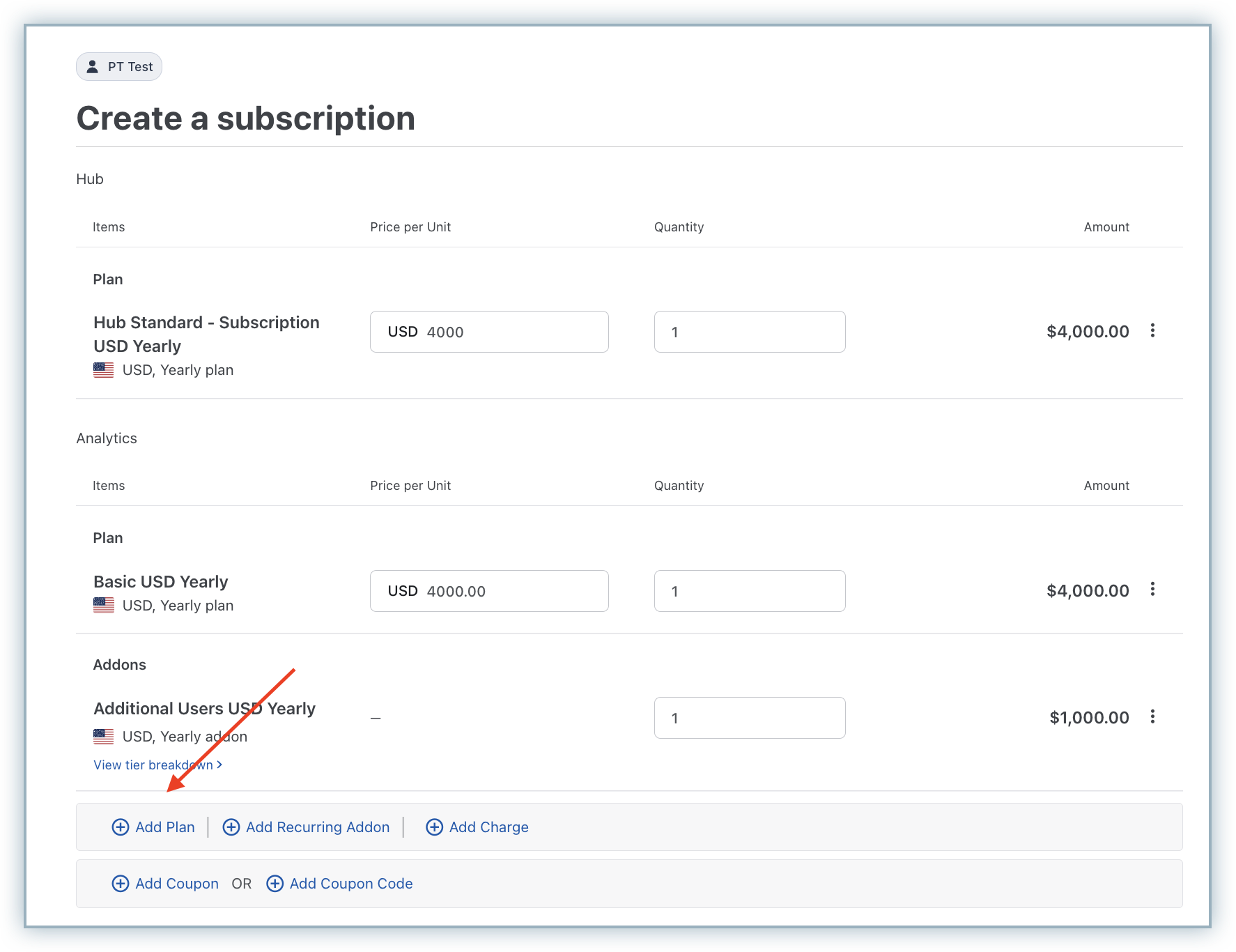Click the plus icon beside Add Charge
Screen dimensions: 1236x952
(434, 827)
